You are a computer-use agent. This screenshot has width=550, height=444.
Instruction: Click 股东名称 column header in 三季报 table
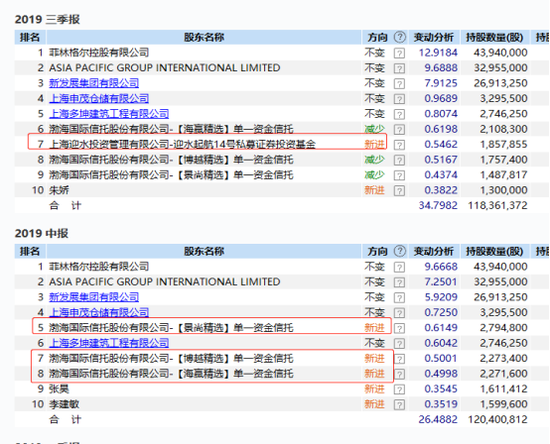204,37
